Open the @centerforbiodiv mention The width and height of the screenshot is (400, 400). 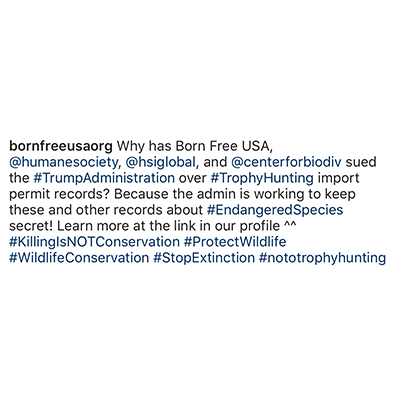pyautogui.click(x=286, y=162)
